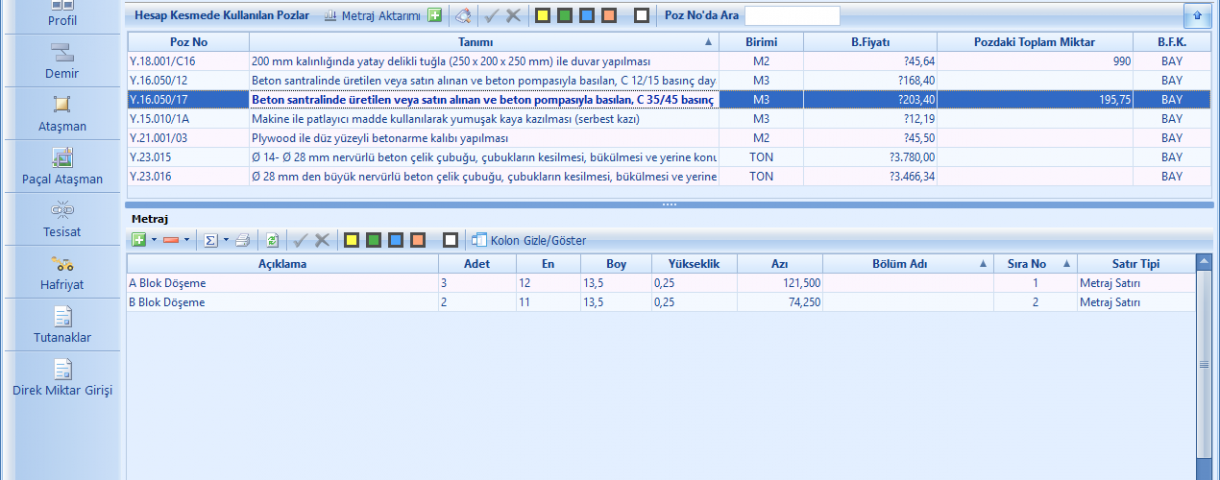Expand the add-row dropdown arrow in Metraj
Viewport: 1220px width, 480px height.
pos(154,241)
